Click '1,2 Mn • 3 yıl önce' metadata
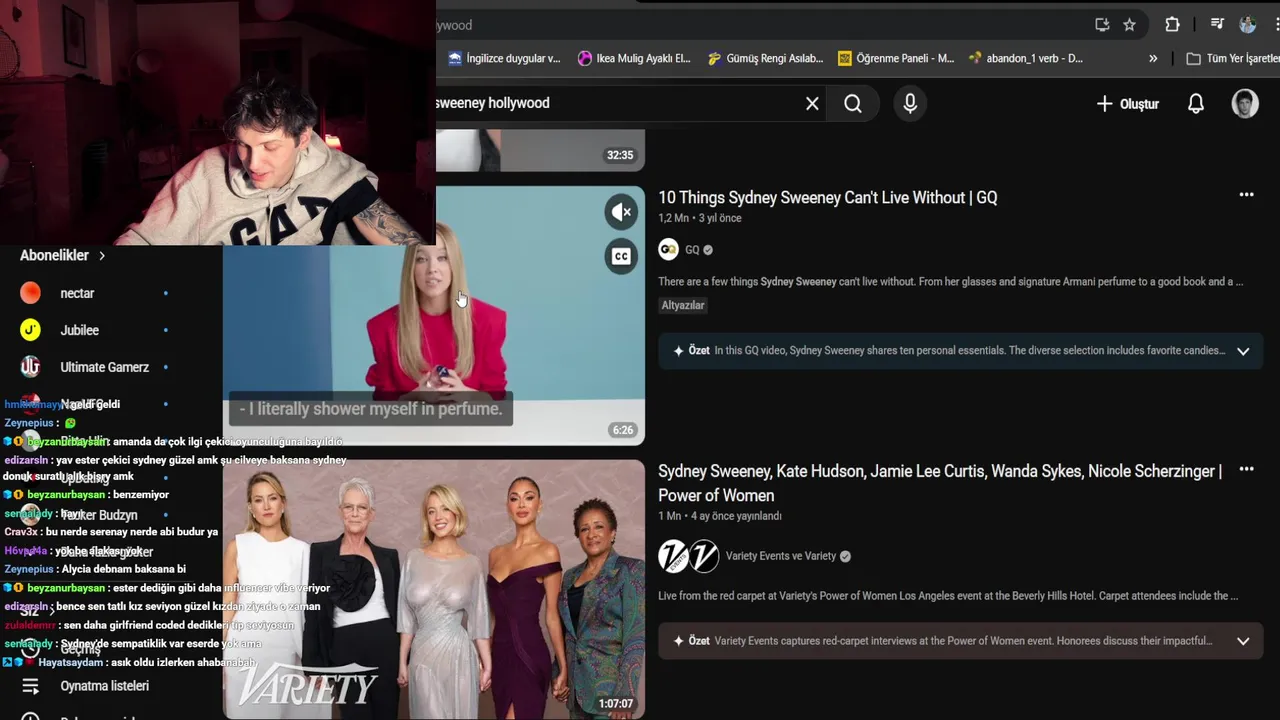The width and height of the screenshot is (1280, 720). (700, 218)
